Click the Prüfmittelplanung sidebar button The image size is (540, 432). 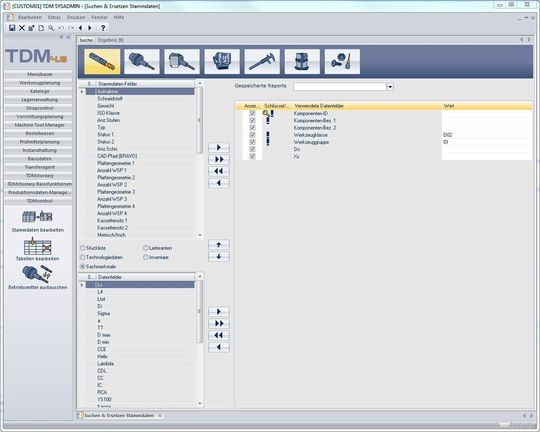pyautogui.click(x=39, y=142)
